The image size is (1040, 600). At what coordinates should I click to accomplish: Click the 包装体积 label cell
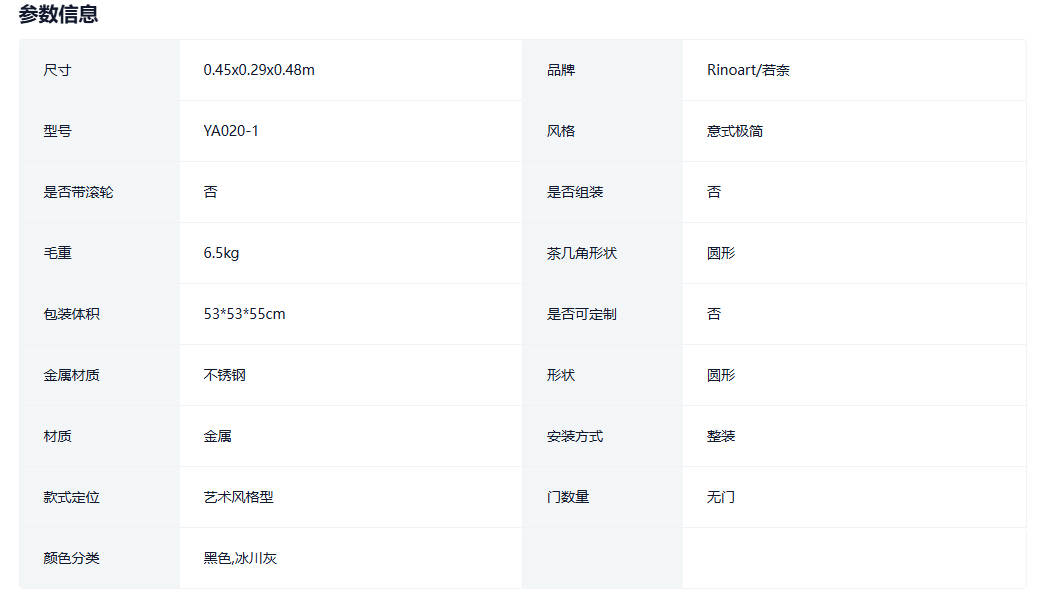tap(72, 314)
